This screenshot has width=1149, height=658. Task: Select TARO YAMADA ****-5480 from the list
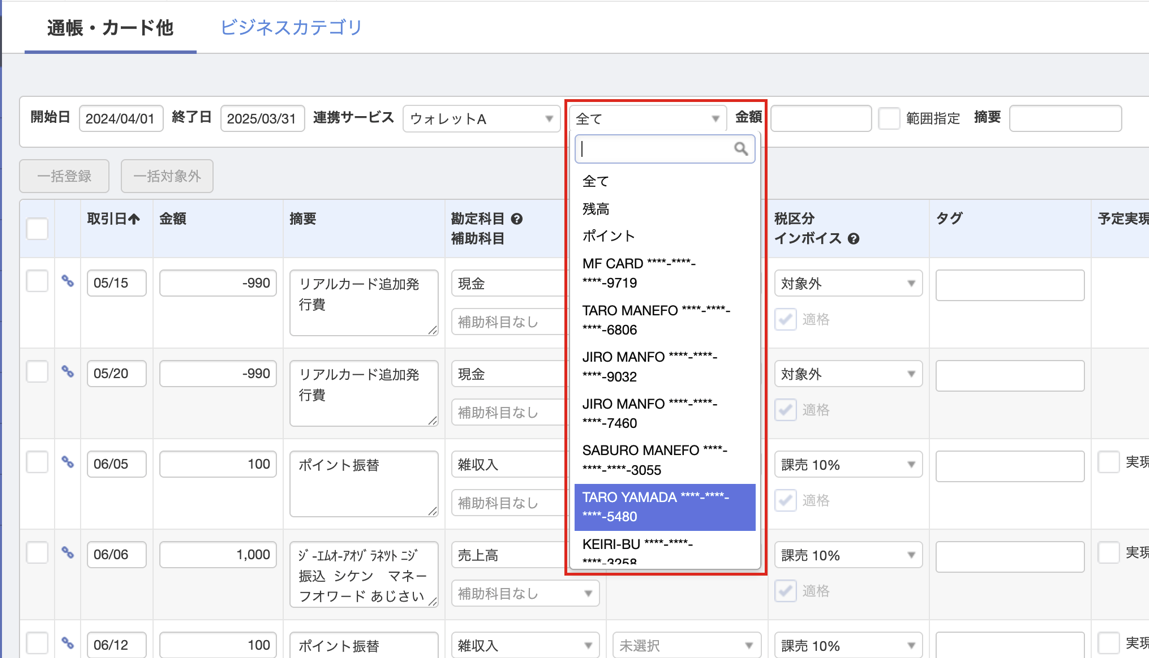(x=664, y=506)
